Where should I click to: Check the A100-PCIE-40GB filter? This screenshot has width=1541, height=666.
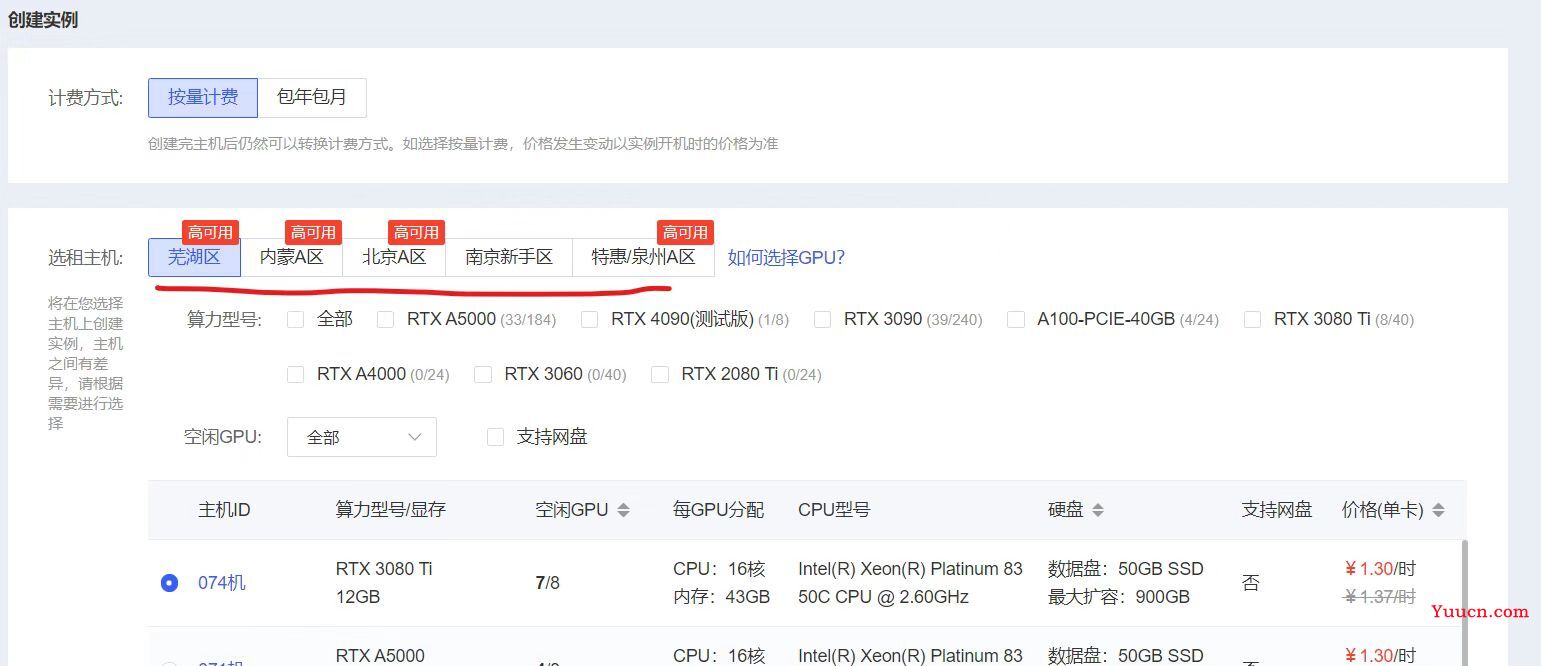click(1015, 319)
